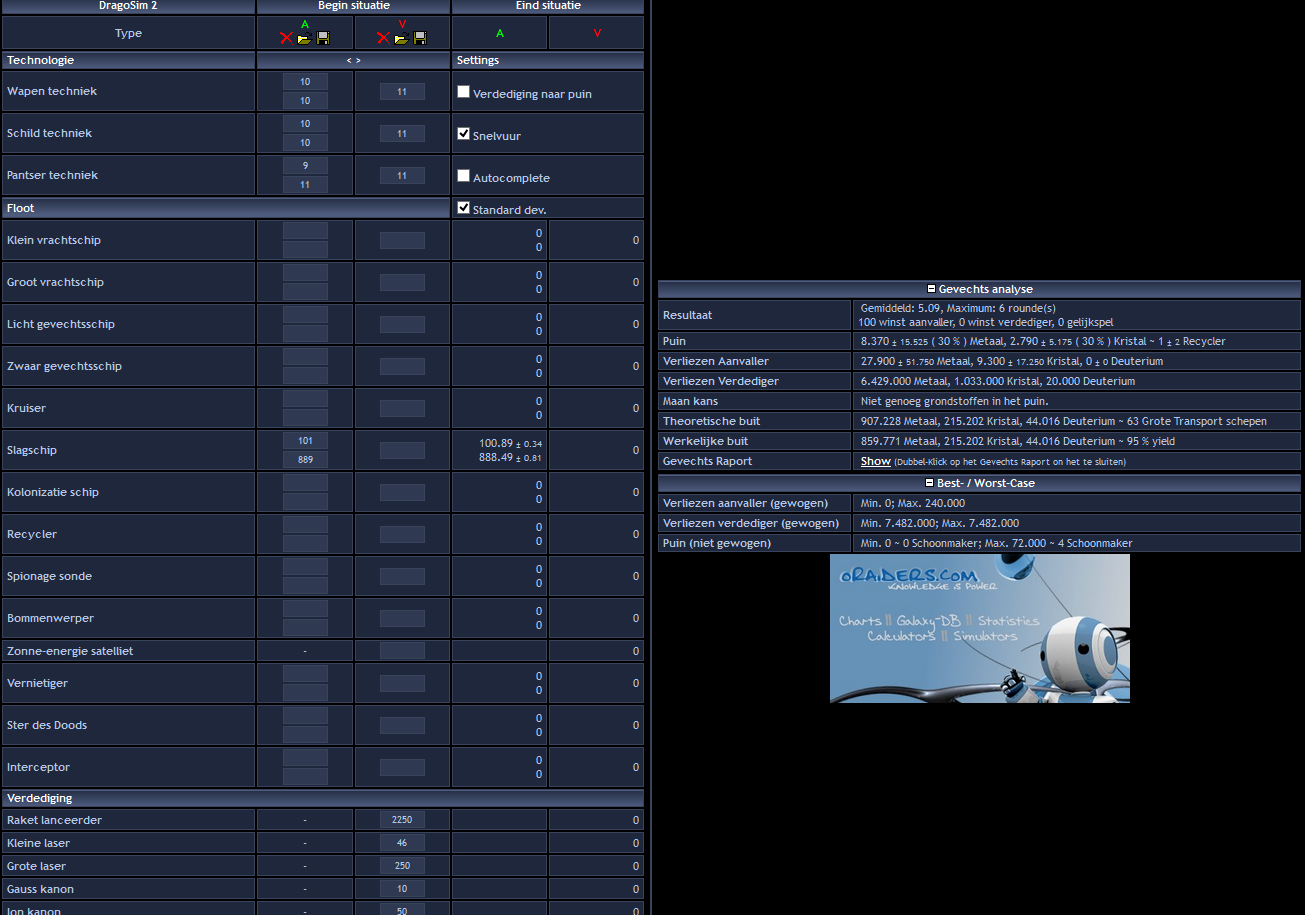Click the red X delete icon under defender V
The height and width of the screenshot is (916, 1305).
pos(383,39)
